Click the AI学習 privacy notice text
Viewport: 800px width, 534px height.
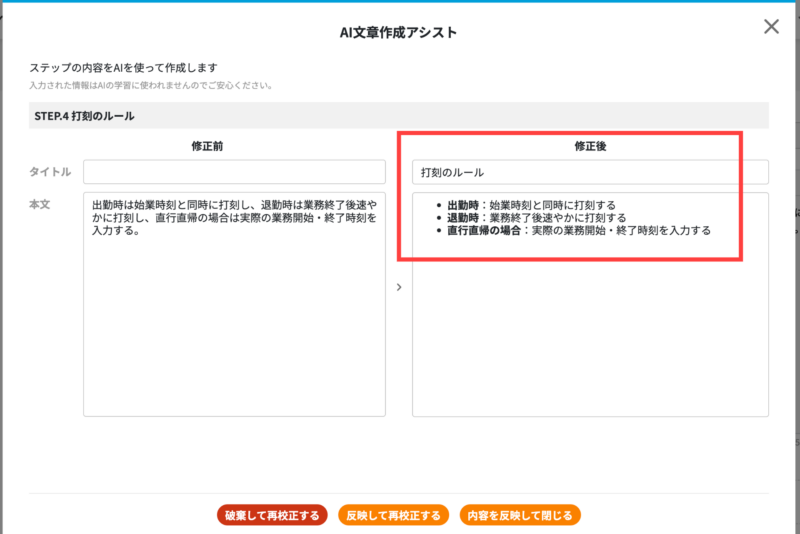(x=151, y=85)
